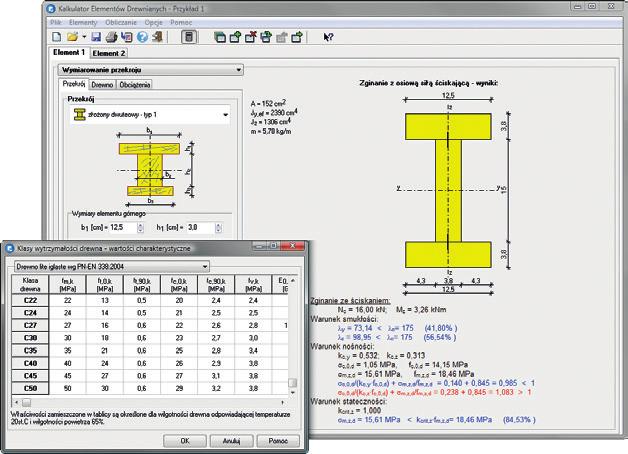This screenshot has width=628, height=454.
Task: Click the red failed condition result line
Action: 434,392
